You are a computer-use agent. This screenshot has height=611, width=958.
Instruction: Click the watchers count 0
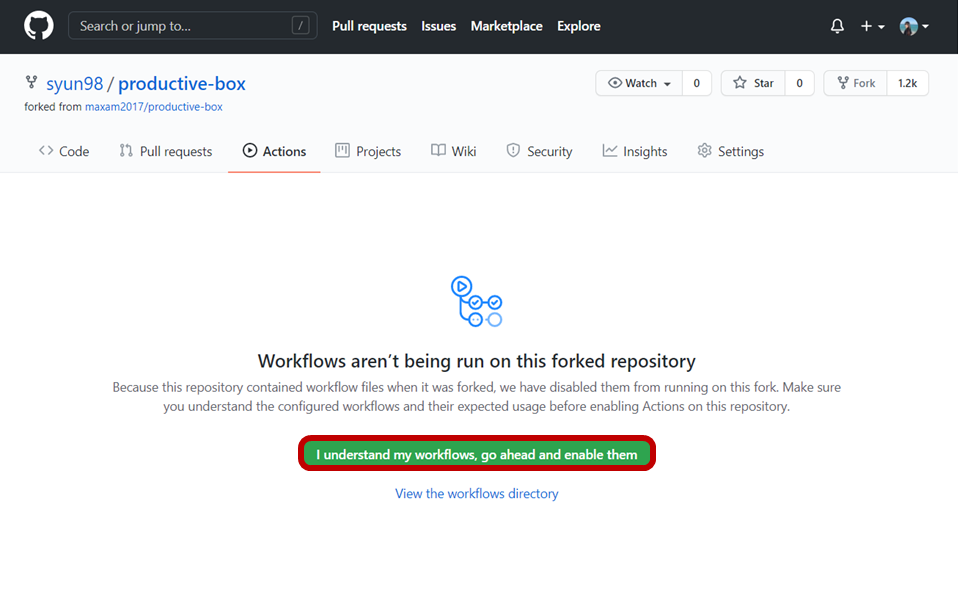(697, 83)
